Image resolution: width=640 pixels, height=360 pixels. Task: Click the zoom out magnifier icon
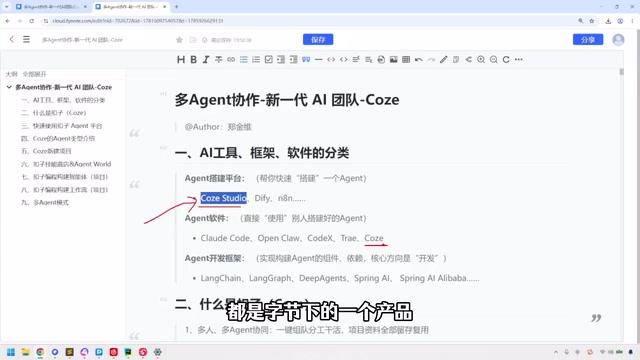click(493, 60)
